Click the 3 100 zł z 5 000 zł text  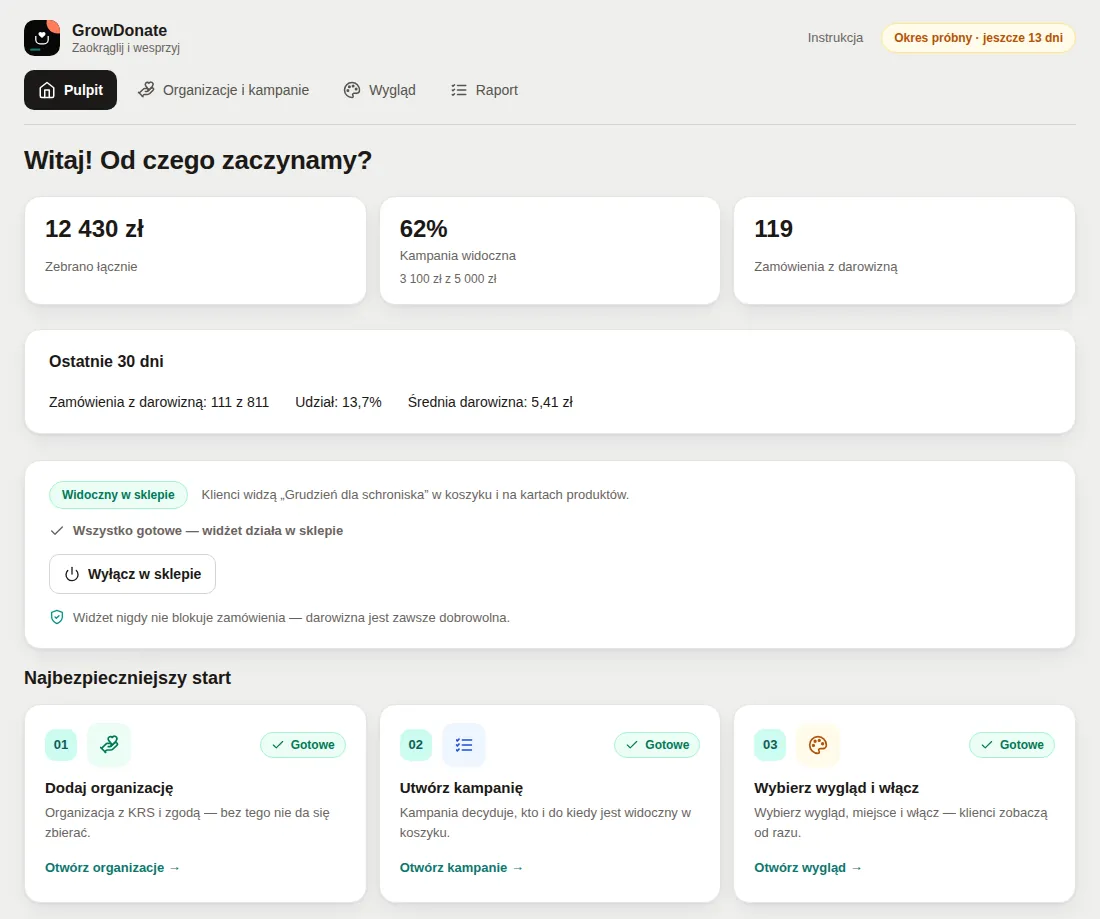(x=448, y=279)
